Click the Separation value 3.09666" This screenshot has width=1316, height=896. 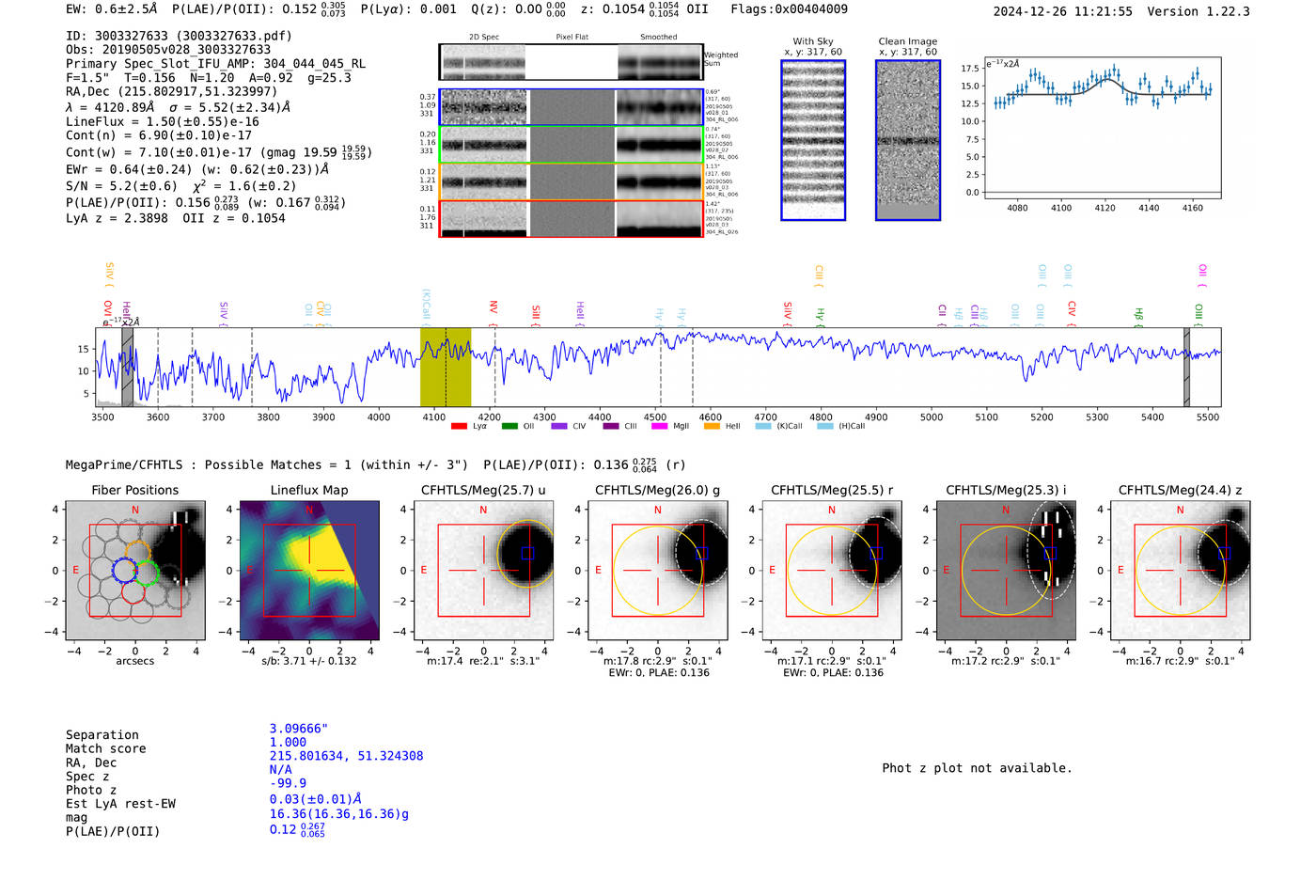point(299,729)
